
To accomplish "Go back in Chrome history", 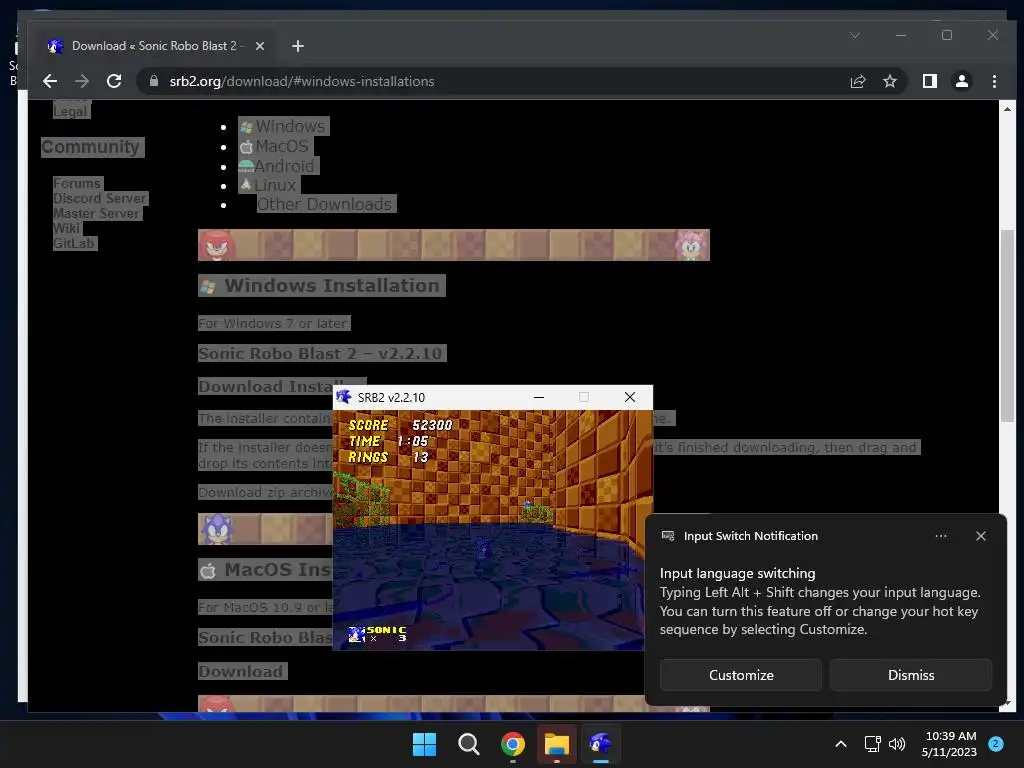I will (50, 81).
